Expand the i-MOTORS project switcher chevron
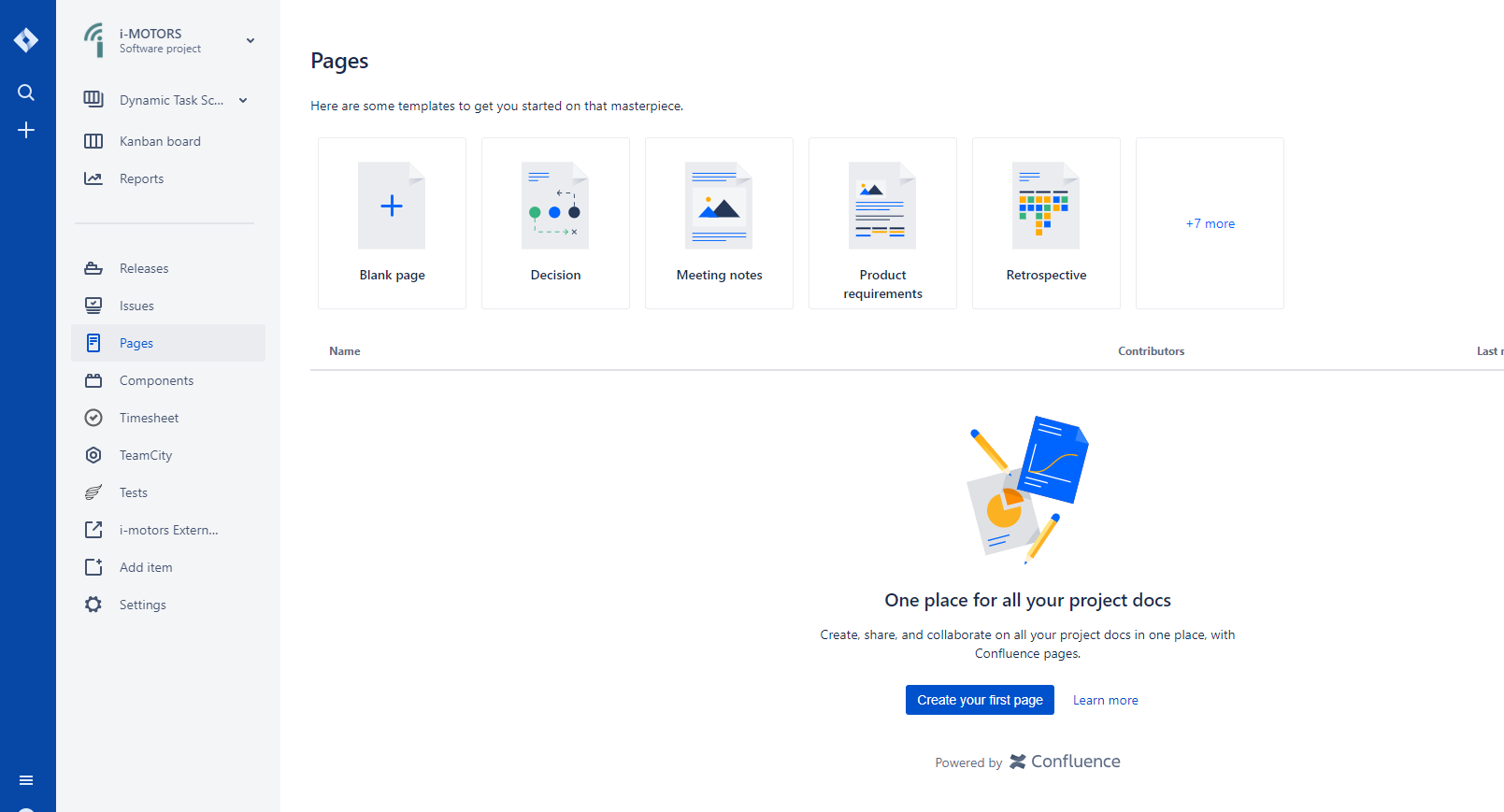The width and height of the screenshot is (1504, 812). pyautogui.click(x=251, y=40)
